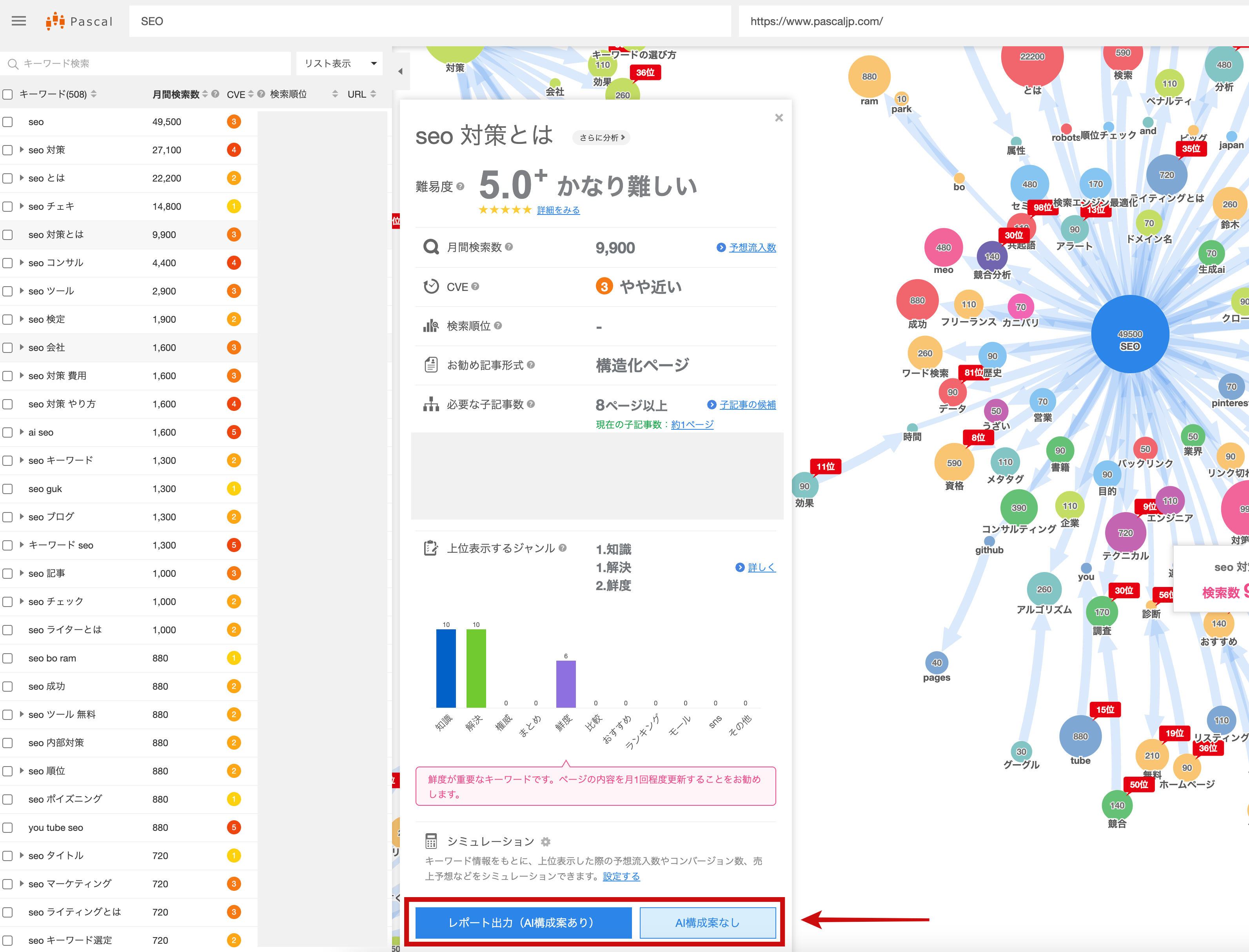Expand the seo コンサル keyword row
The height and width of the screenshot is (952, 1249).
click(22, 262)
